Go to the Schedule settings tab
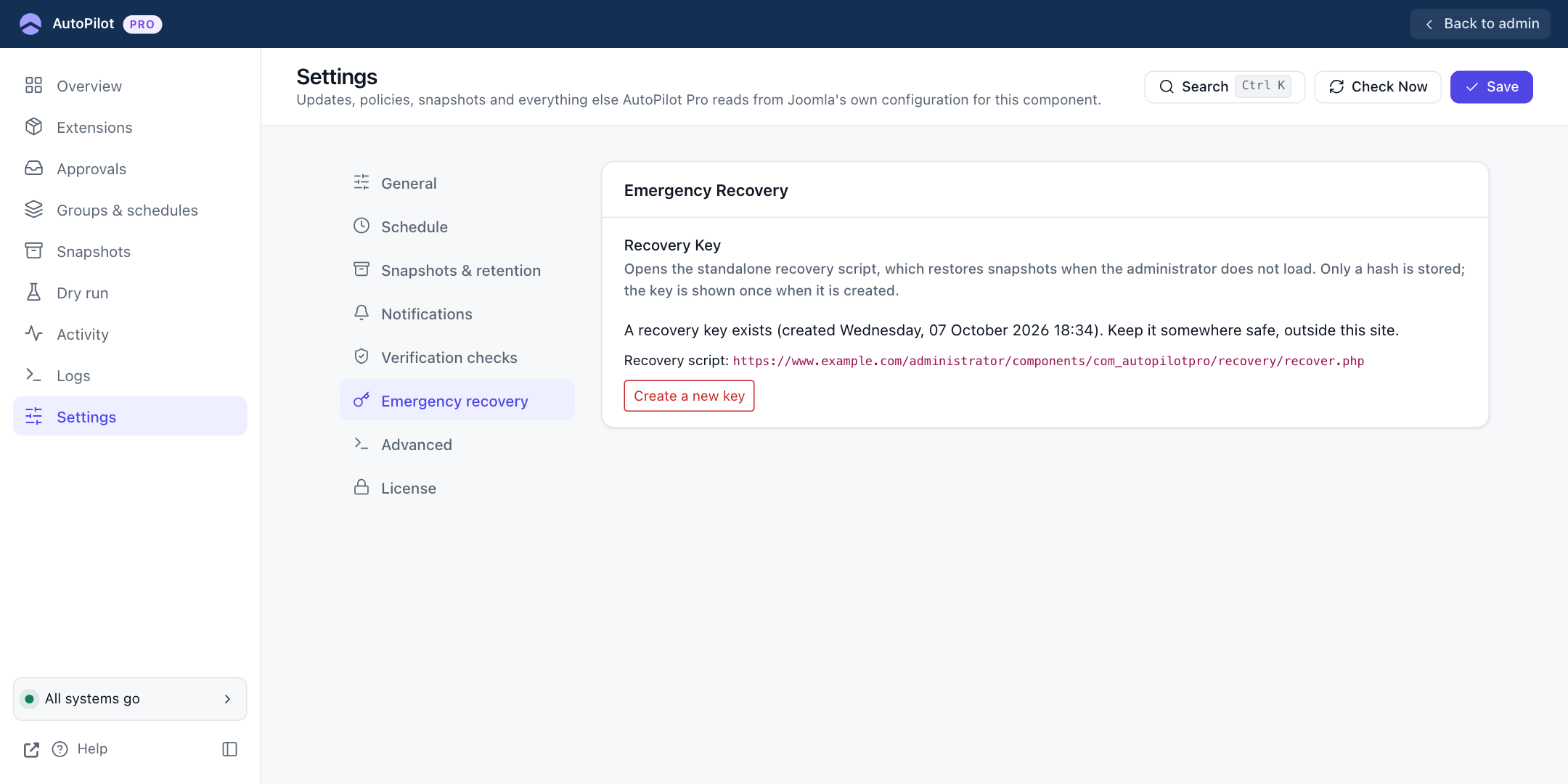 pos(457,226)
